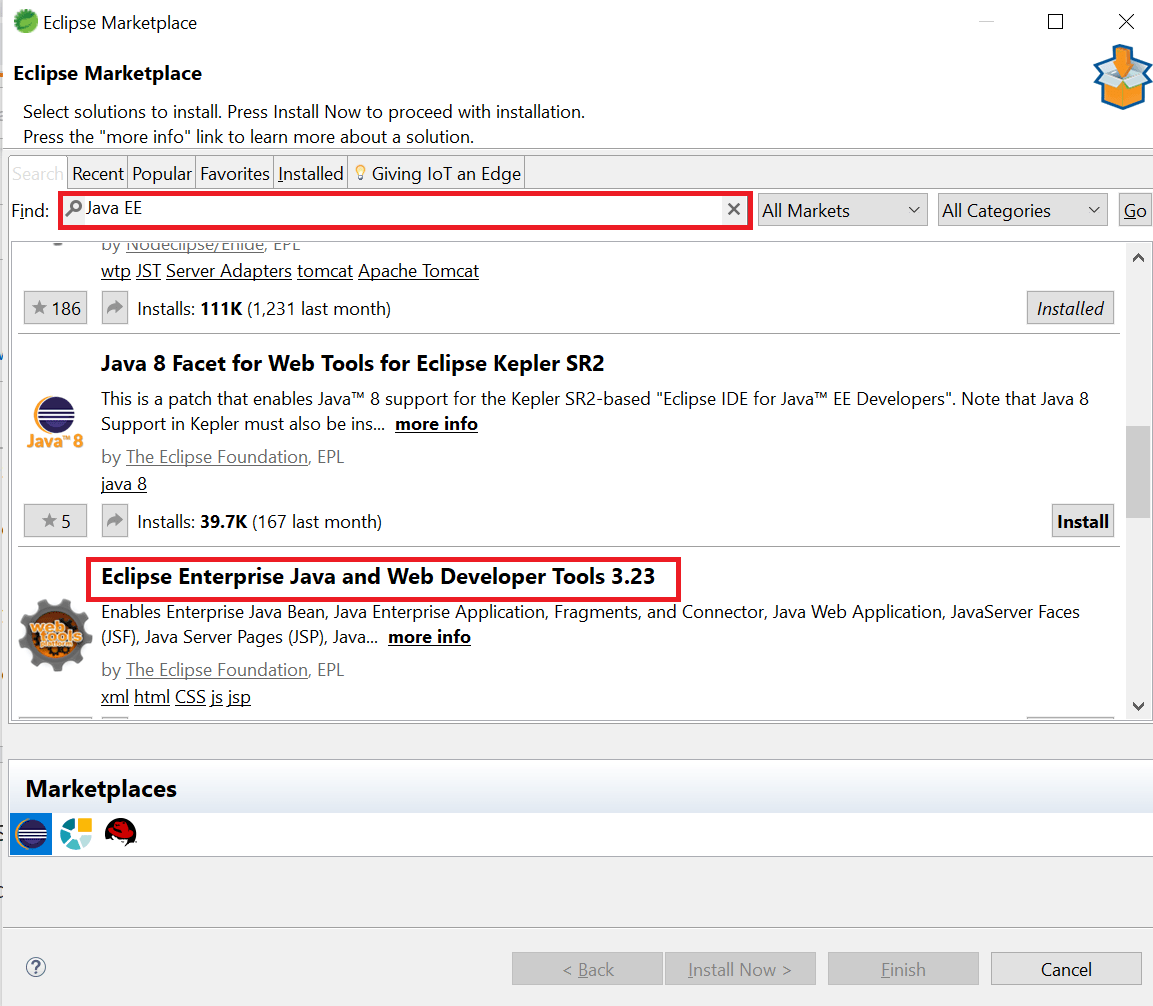Open the All Markets dropdown

pyautogui.click(x=843, y=210)
